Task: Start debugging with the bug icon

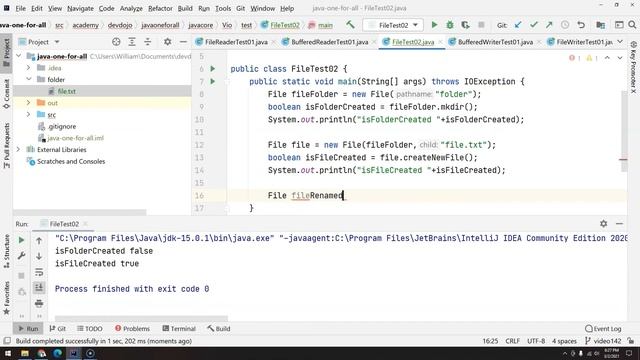Action: coord(450,25)
